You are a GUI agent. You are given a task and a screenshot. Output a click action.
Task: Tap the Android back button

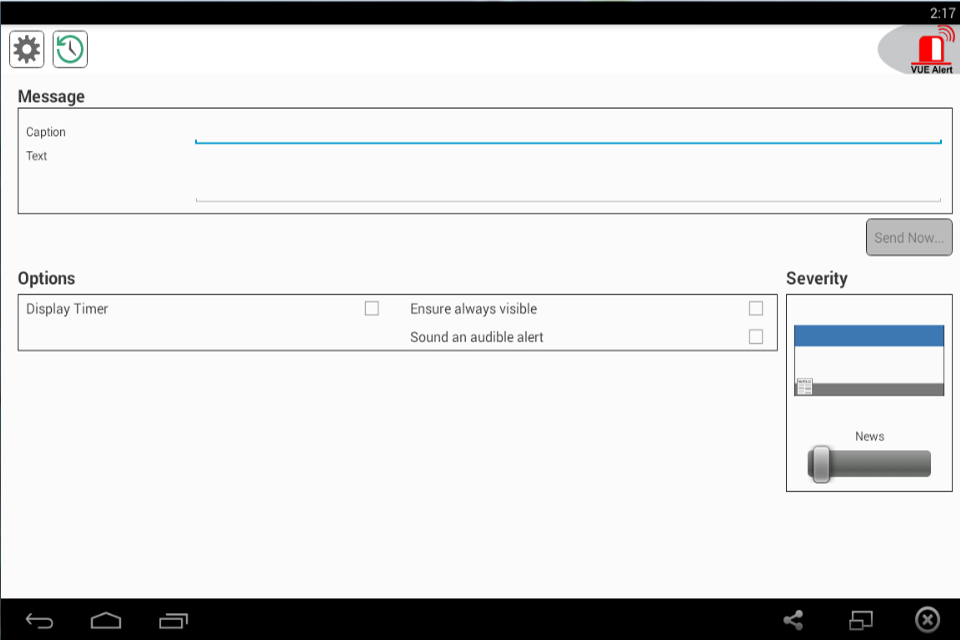39,621
